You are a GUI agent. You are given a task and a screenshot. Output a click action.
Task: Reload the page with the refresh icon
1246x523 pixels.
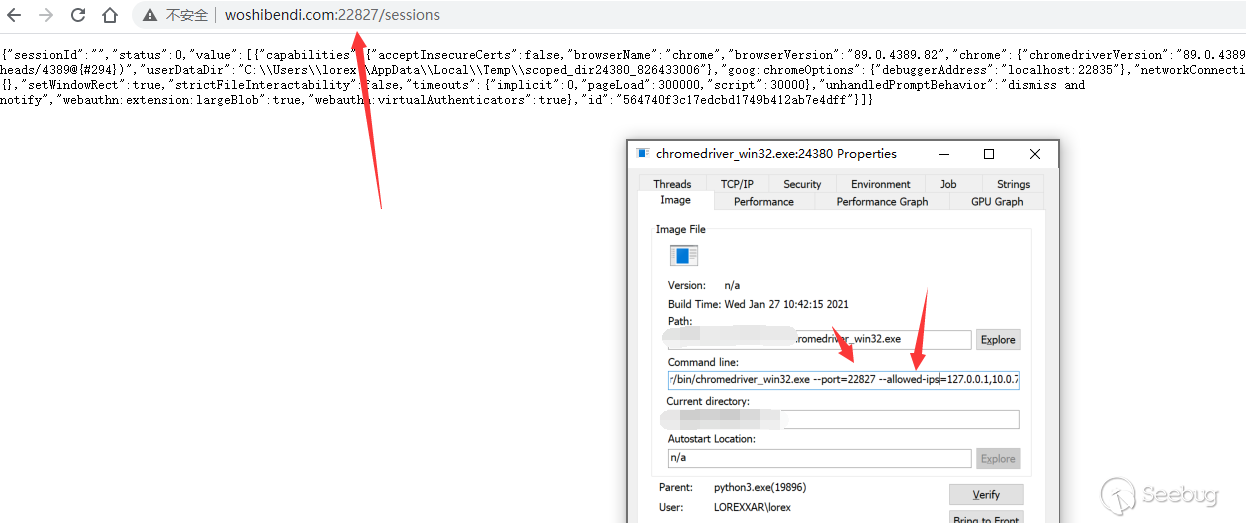pyautogui.click(x=78, y=15)
